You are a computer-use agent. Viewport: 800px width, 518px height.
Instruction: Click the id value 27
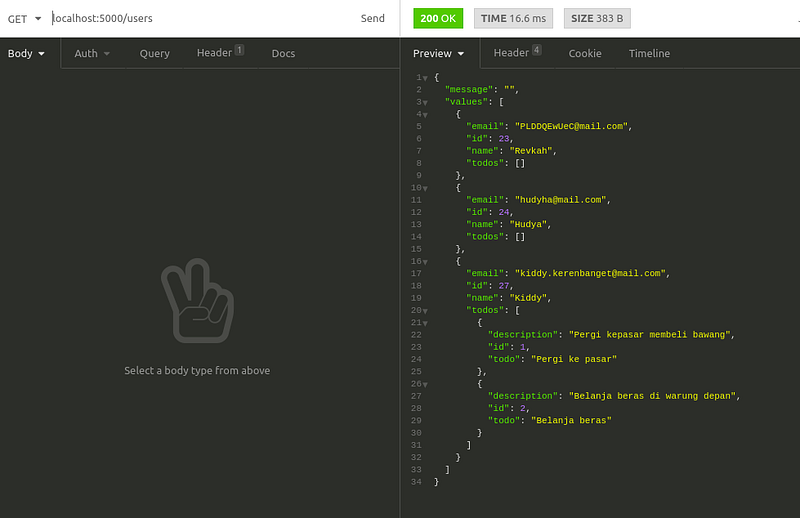[x=504, y=286]
